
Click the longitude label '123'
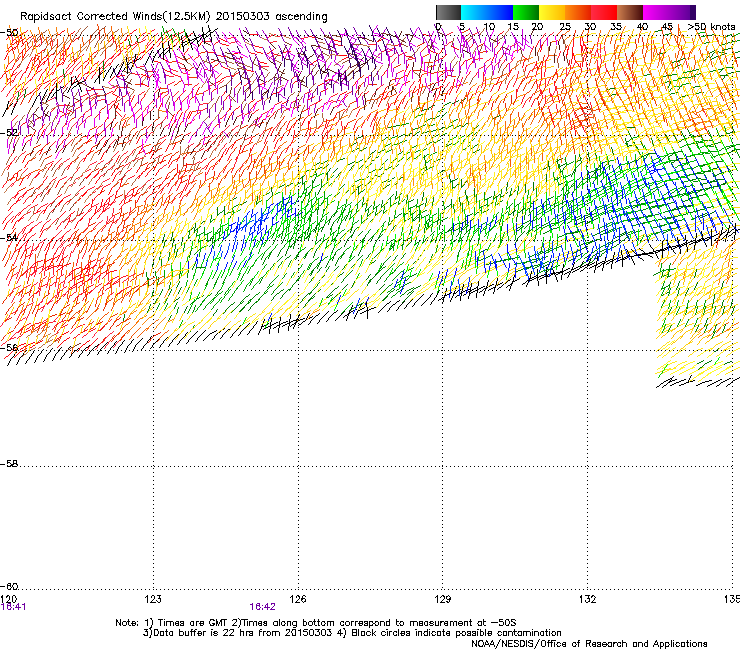pos(153,599)
